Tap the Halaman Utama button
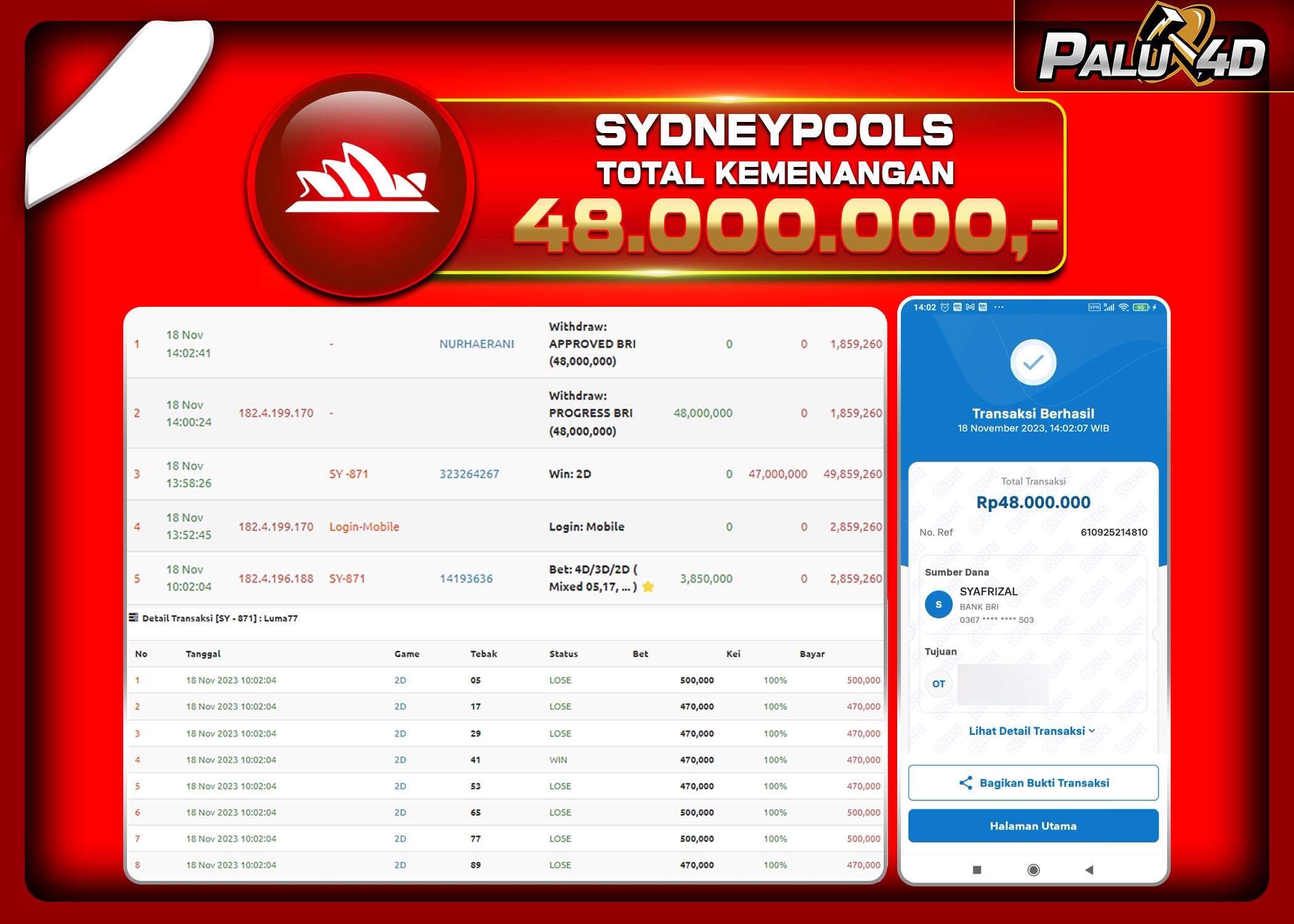The image size is (1294, 924). [1033, 826]
